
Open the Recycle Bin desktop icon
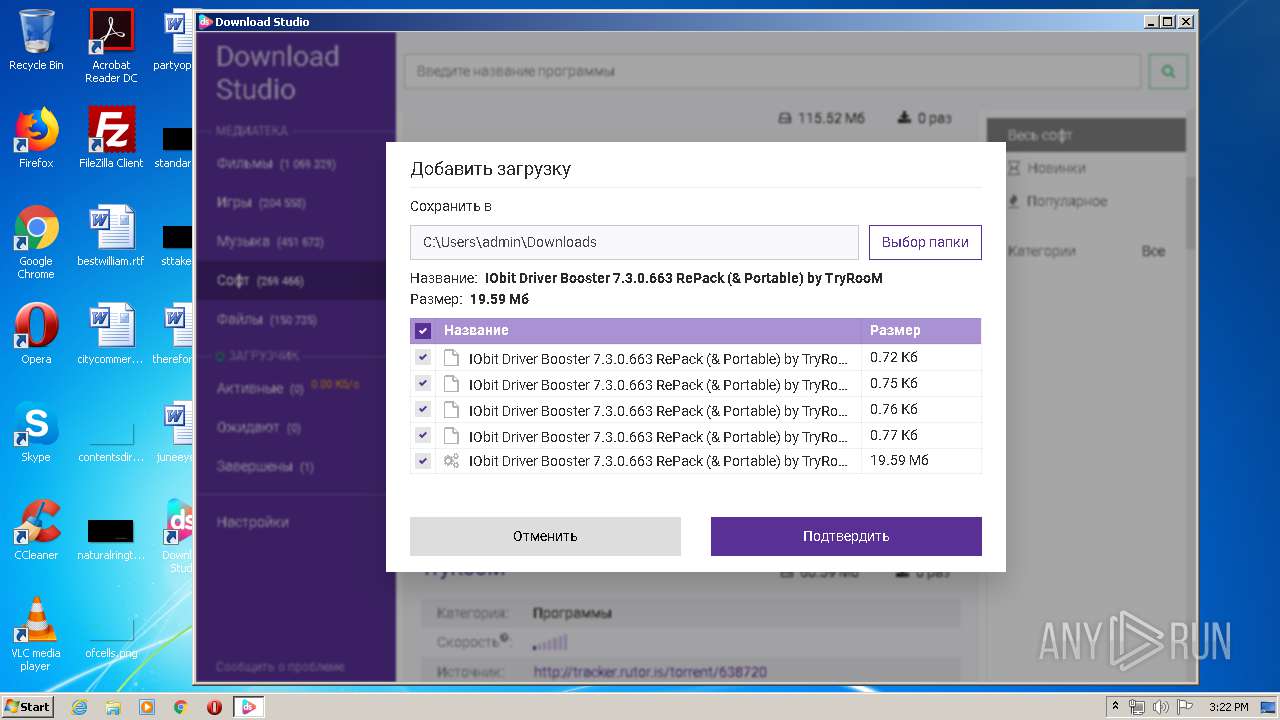[36, 40]
